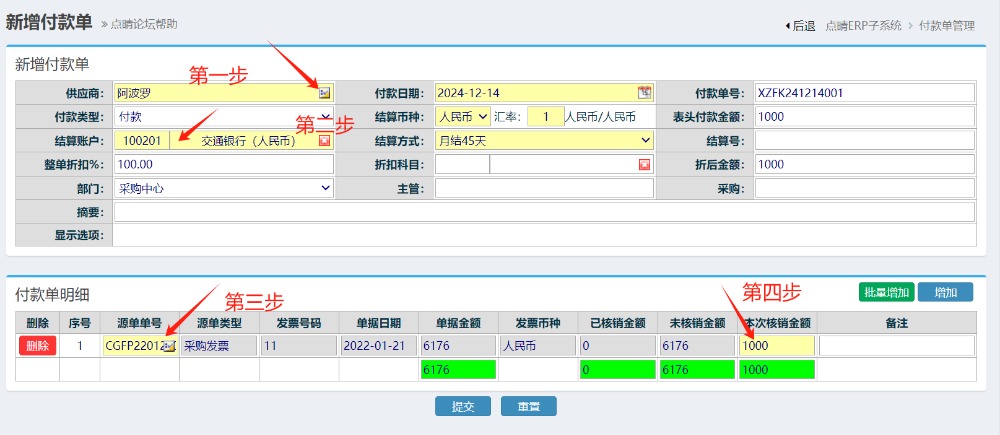Focus the 摘要 summary text field
The image size is (1000, 435).
point(543,213)
